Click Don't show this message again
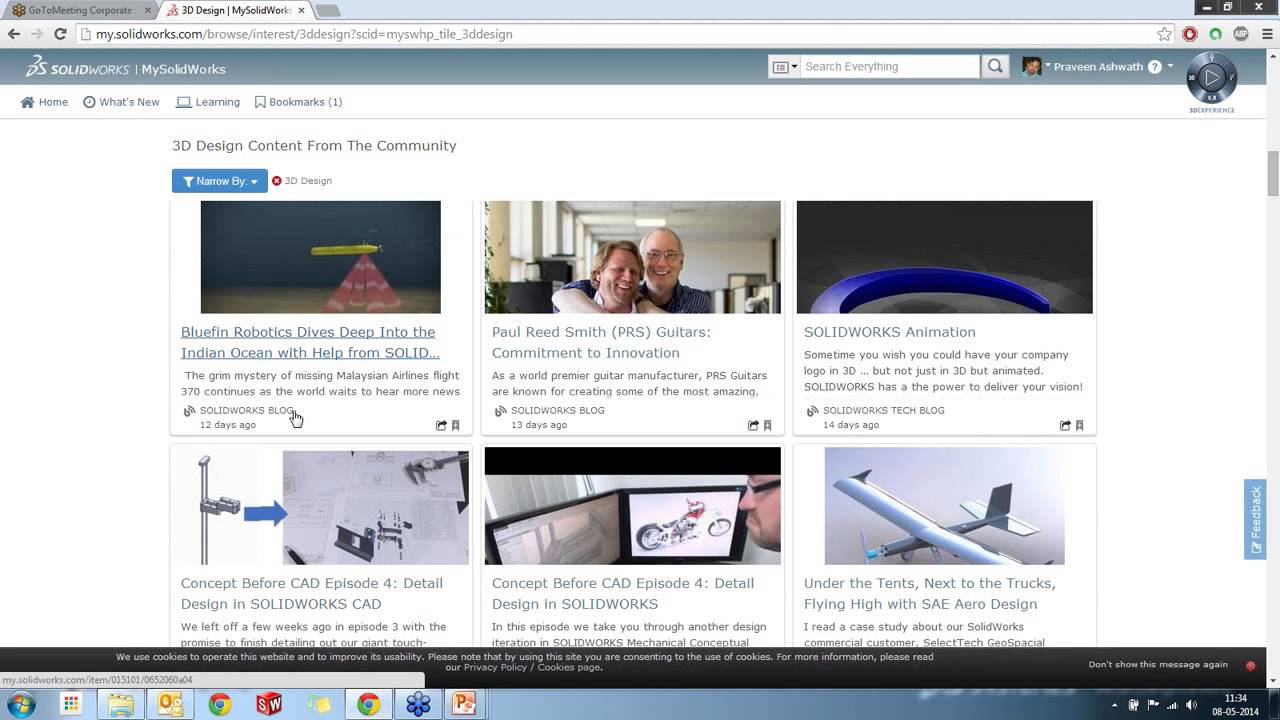This screenshot has width=1280, height=720. click(x=1158, y=664)
